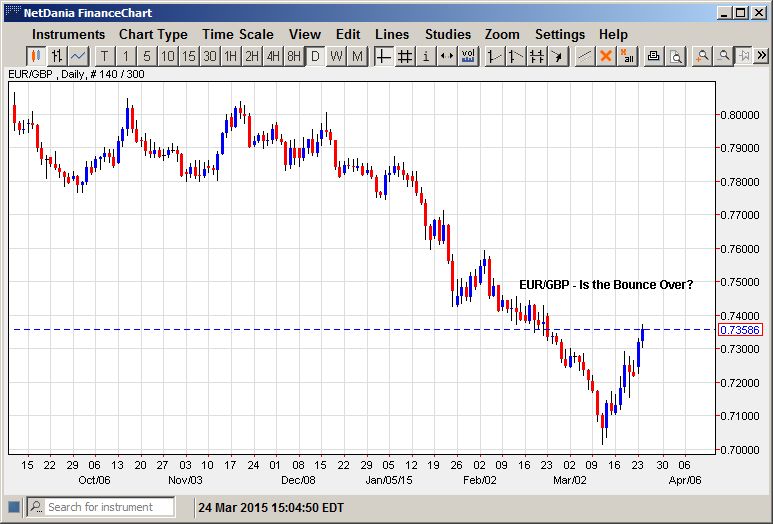Select the horizontal levels line tool
The image size is (773, 524).
tap(536, 56)
